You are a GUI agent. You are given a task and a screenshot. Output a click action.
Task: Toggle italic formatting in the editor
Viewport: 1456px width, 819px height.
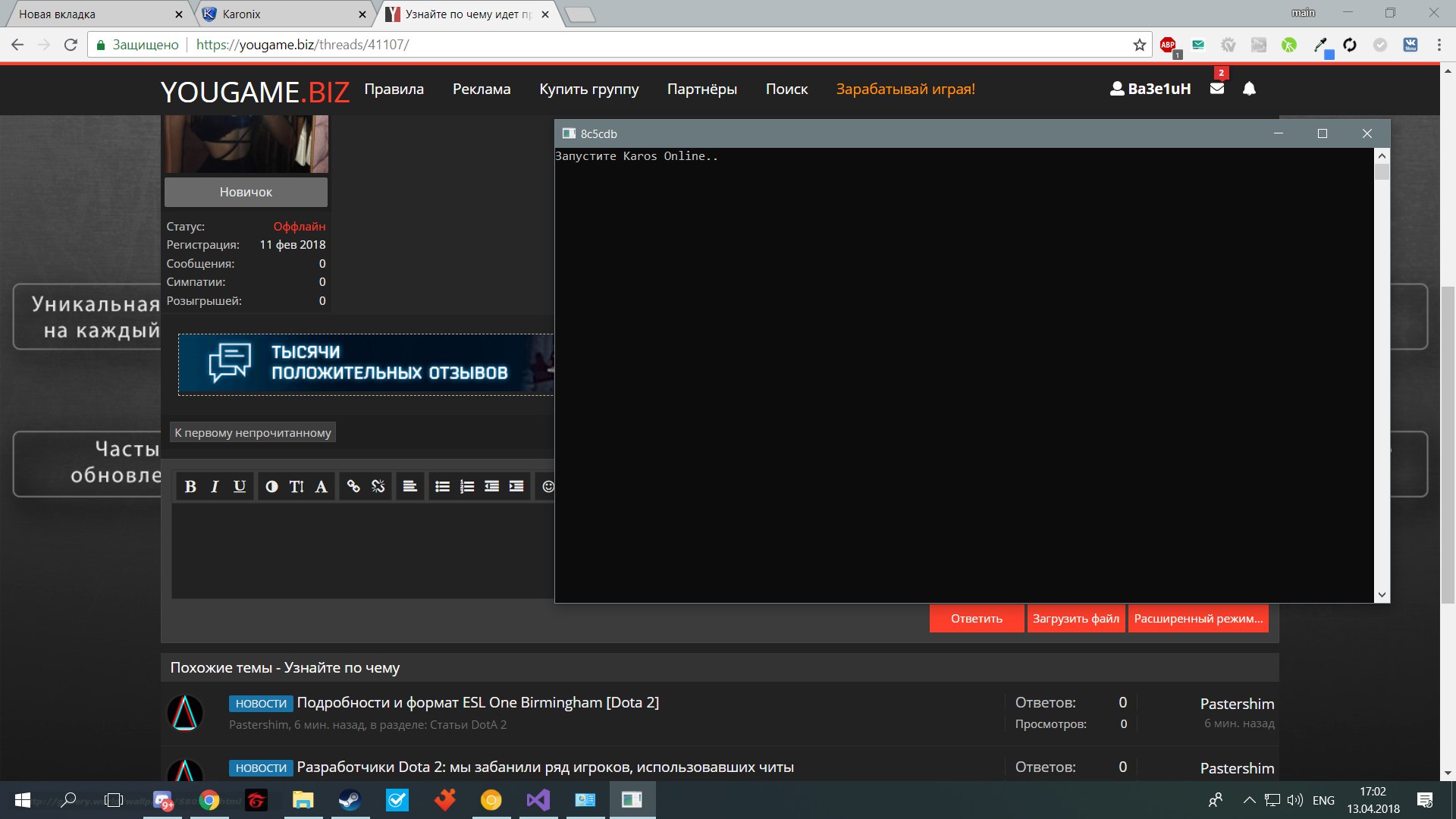(215, 487)
